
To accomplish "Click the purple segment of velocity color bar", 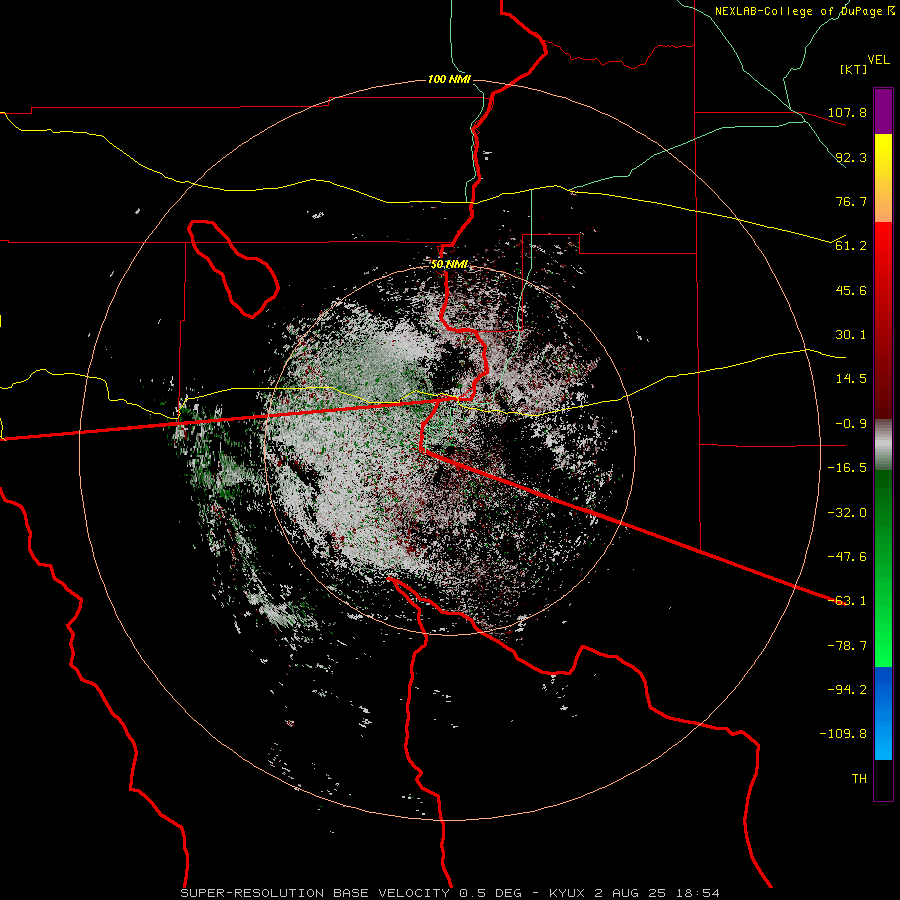I will click(x=883, y=111).
